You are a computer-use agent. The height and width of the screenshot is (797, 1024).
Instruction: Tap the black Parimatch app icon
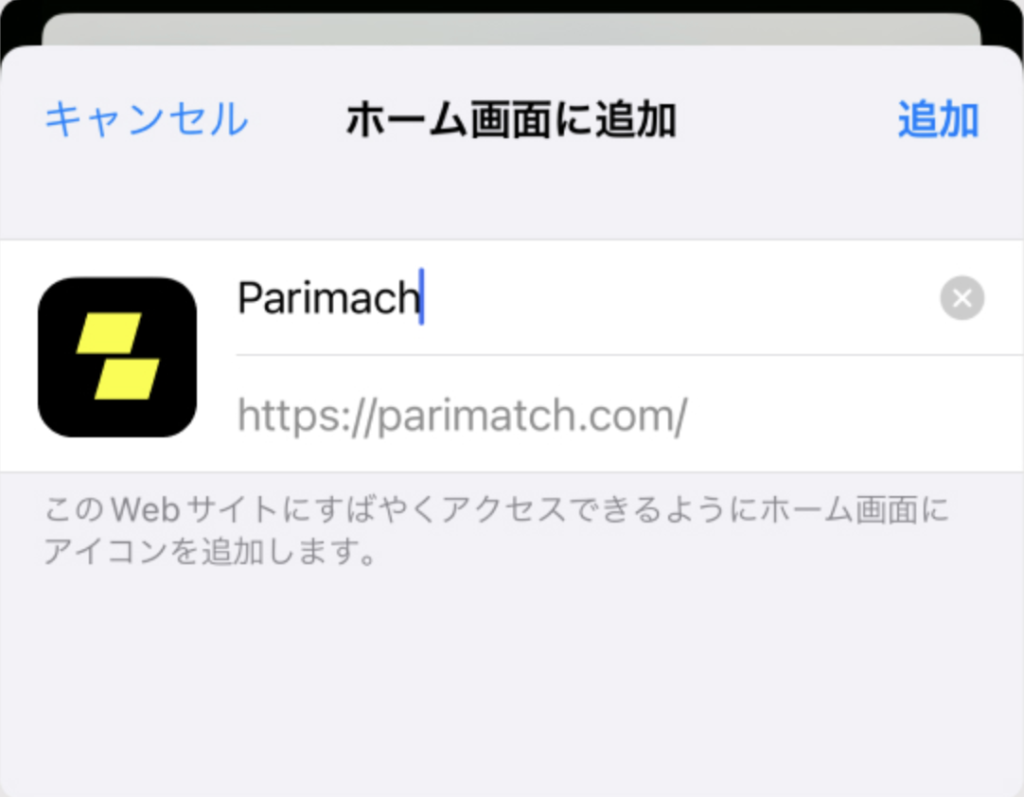(x=118, y=357)
